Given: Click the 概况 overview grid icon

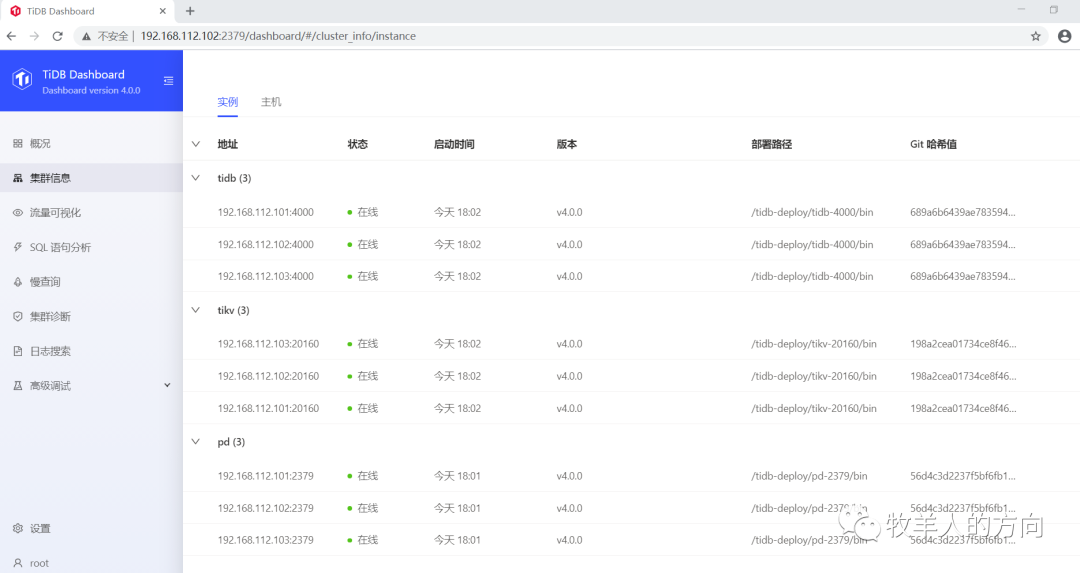Looking at the screenshot, I should click(18, 143).
